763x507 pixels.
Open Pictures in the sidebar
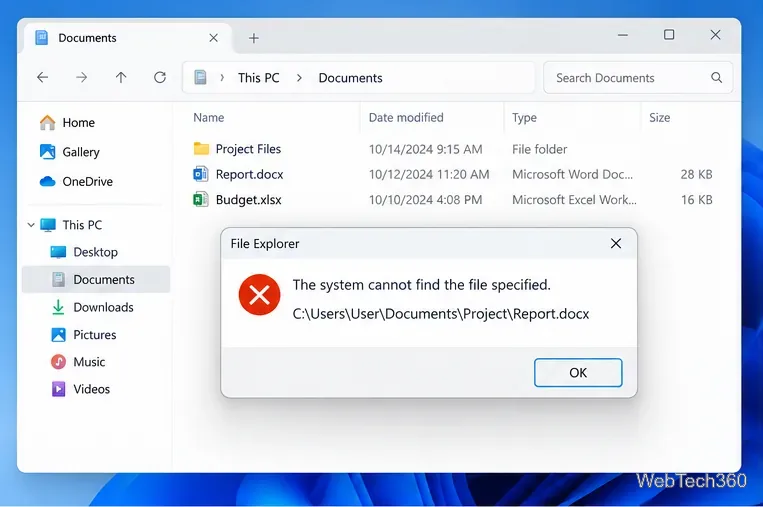(94, 335)
